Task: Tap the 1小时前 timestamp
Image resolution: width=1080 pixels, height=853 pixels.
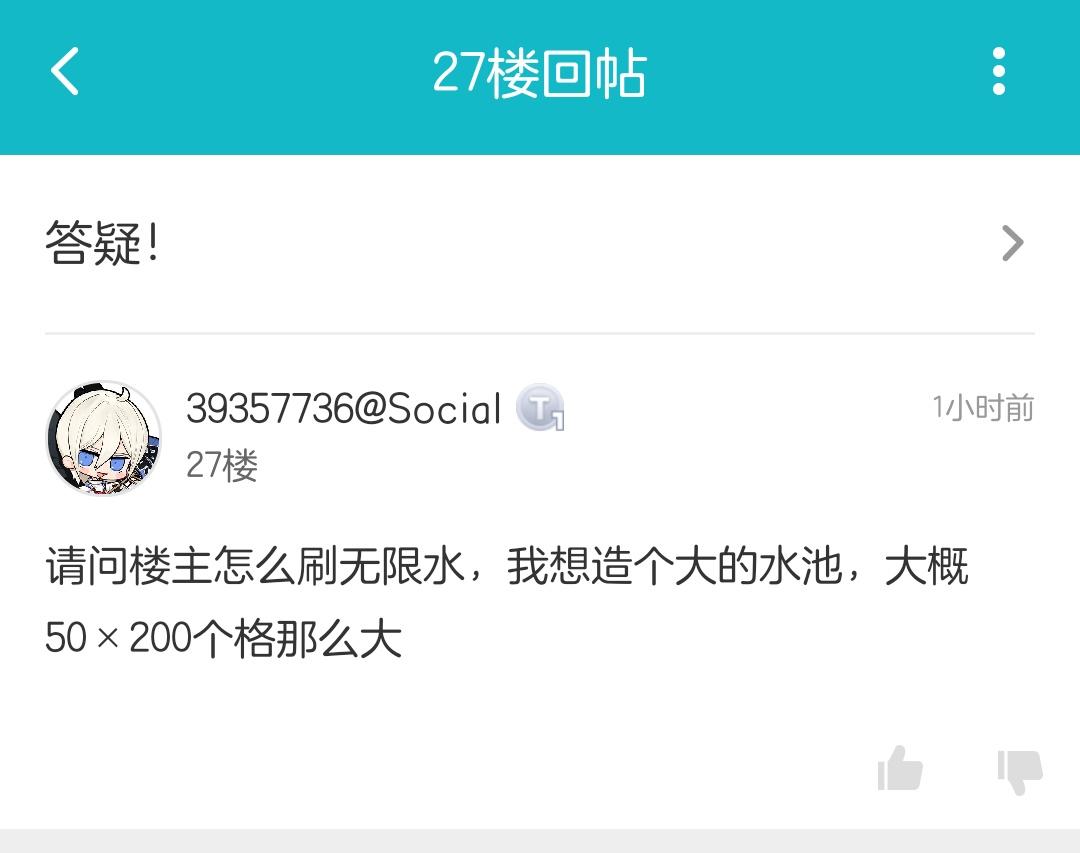Action: (x=983, y=408)
